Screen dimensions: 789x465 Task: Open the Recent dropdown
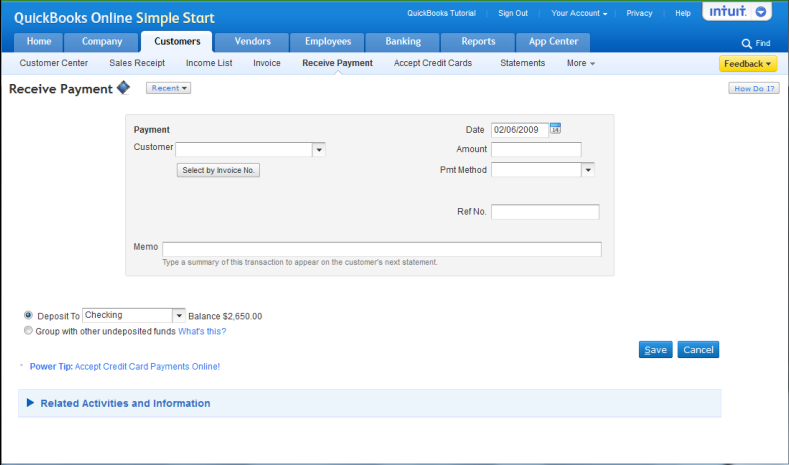coord(169,88)
